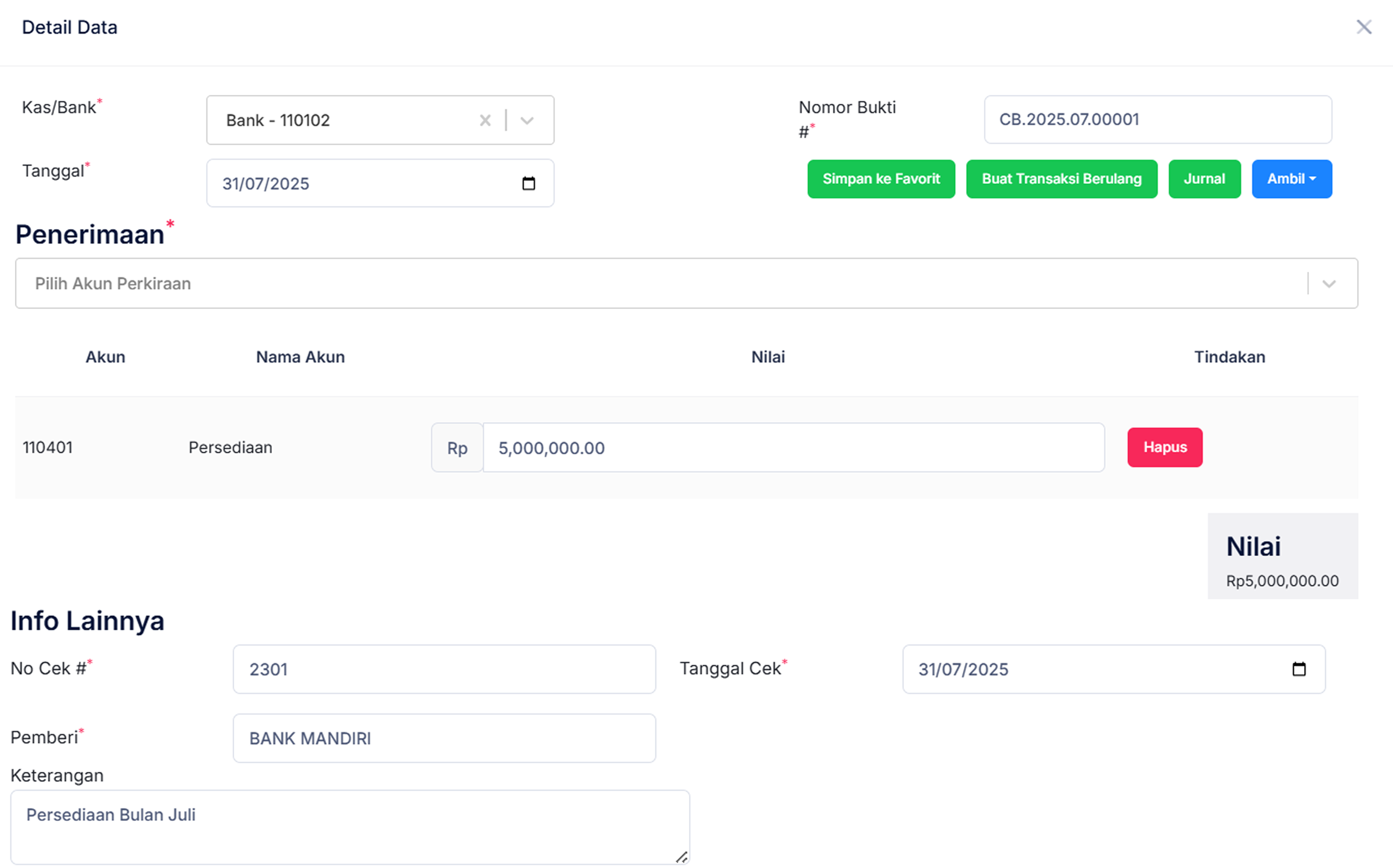Edit the Nomor Bukti field
The width and height of the screenshot is (1393, 868).
click(1157, 120)
